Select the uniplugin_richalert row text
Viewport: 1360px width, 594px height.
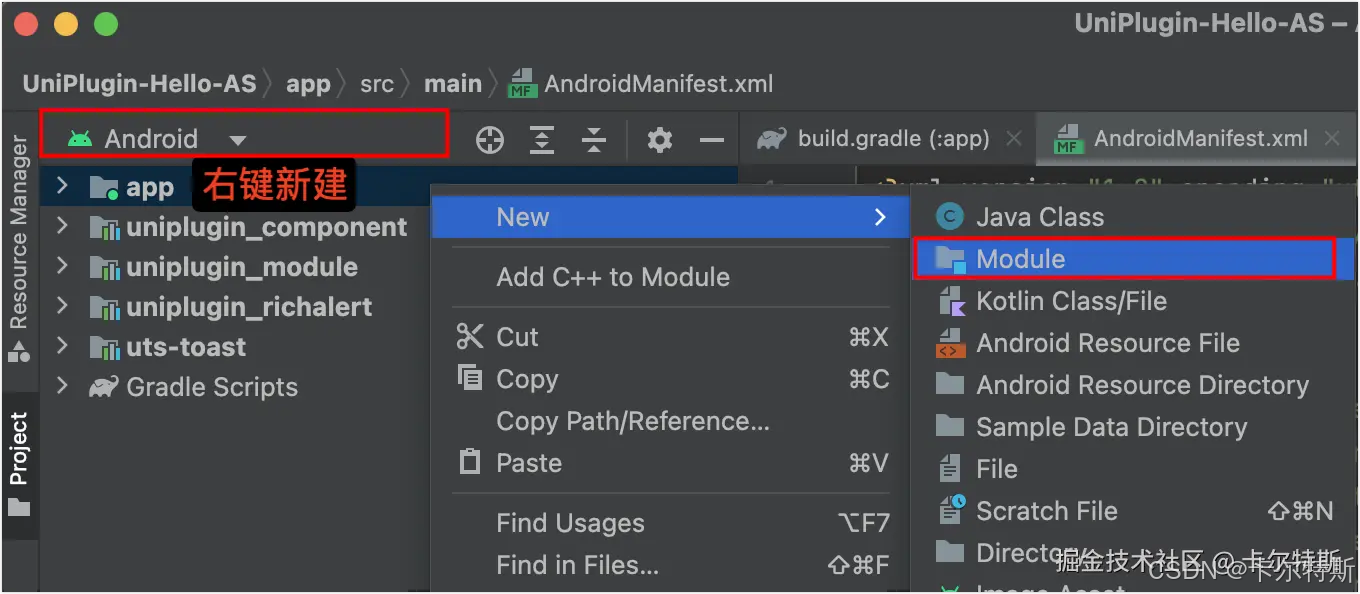pyautogui.click(x=249, y=307)
